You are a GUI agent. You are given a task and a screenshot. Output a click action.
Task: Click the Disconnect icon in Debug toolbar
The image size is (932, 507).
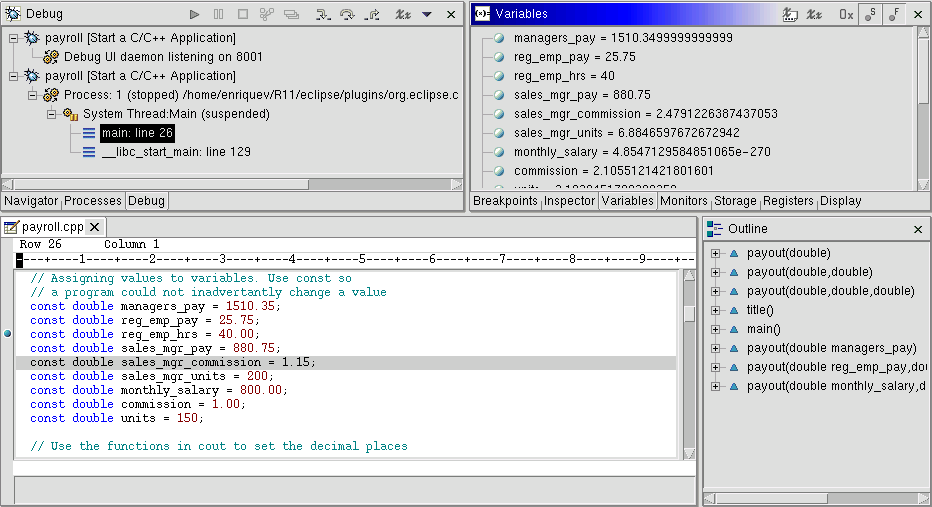coord(267,14)
